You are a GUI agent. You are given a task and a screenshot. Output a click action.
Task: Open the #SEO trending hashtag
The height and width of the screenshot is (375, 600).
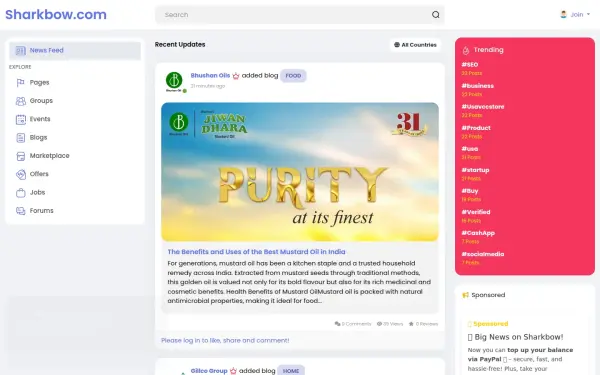(470, 65)
